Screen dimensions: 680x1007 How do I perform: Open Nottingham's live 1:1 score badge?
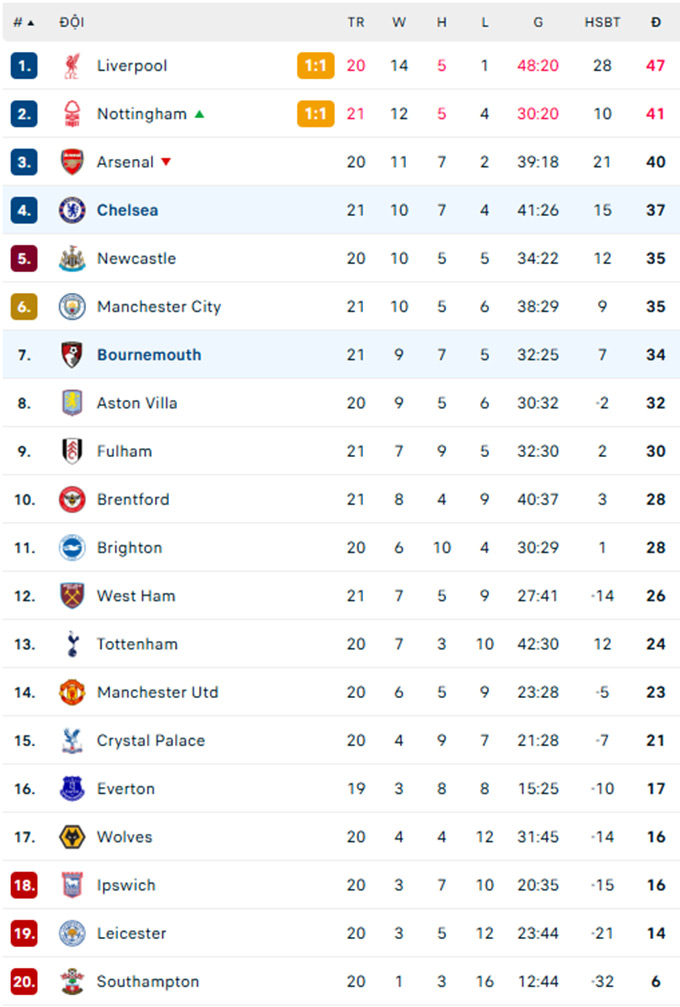[x=315, y=114]
